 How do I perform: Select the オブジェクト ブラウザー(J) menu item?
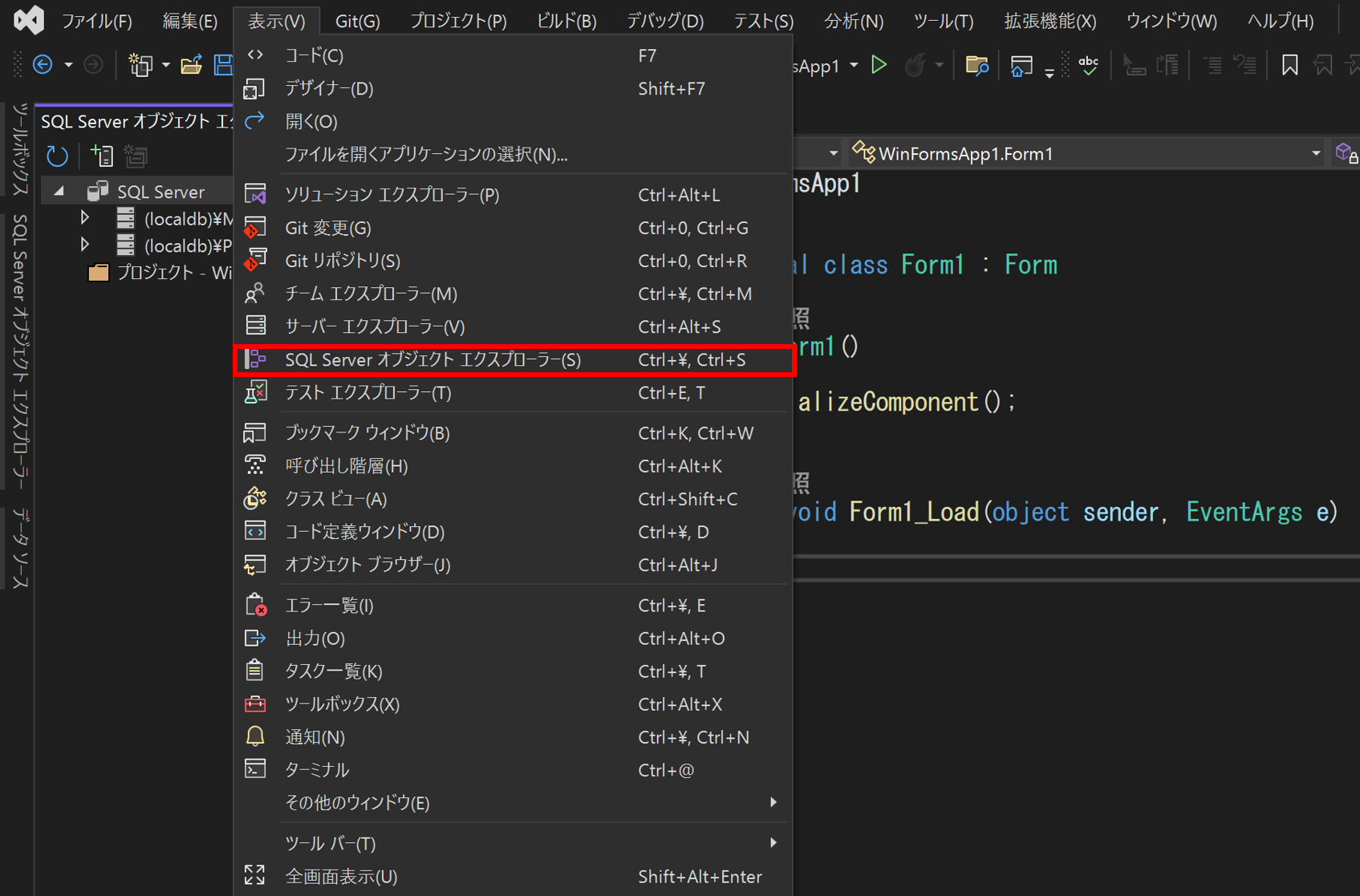tap(514, 564)
